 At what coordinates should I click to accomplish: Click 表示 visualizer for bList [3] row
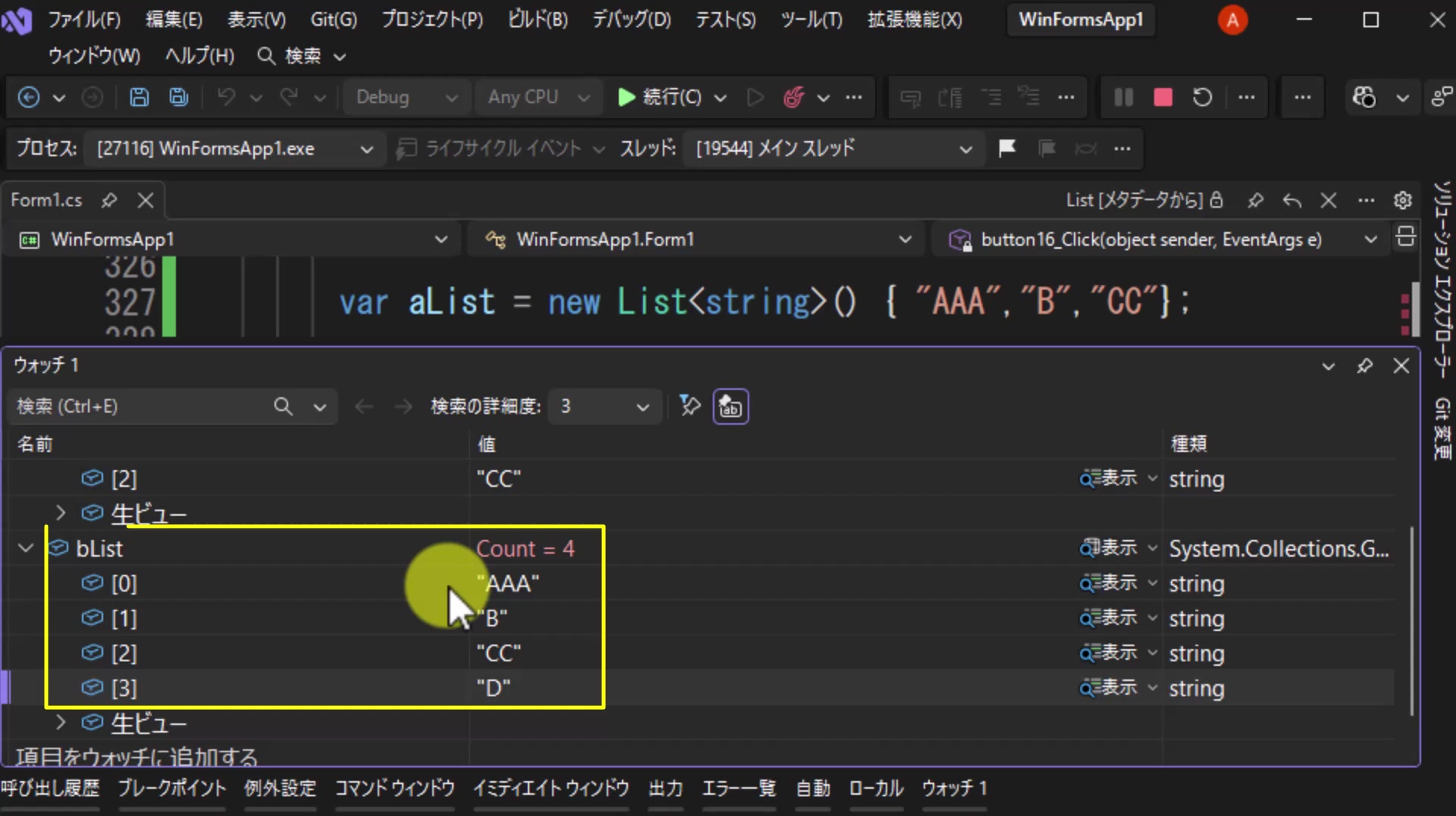pyautogui.click(x=1109, y=688)
